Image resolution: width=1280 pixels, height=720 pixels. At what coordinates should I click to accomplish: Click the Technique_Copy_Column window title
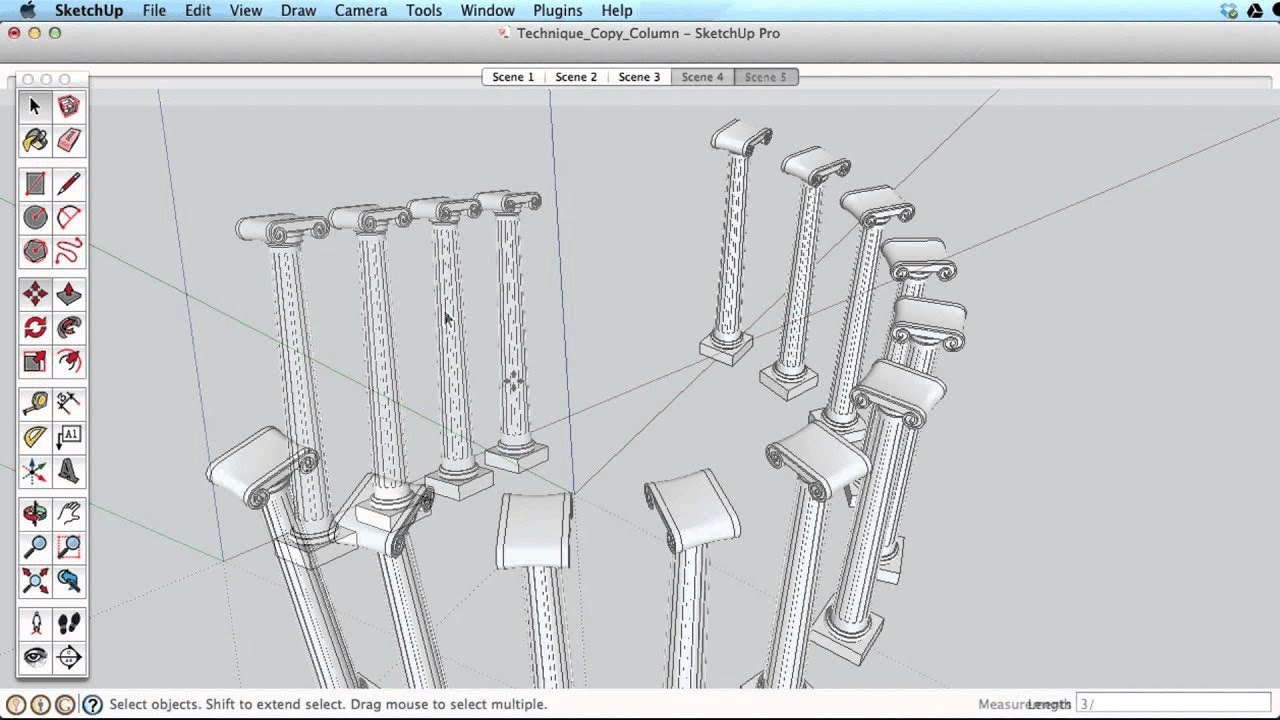(648, 33)
